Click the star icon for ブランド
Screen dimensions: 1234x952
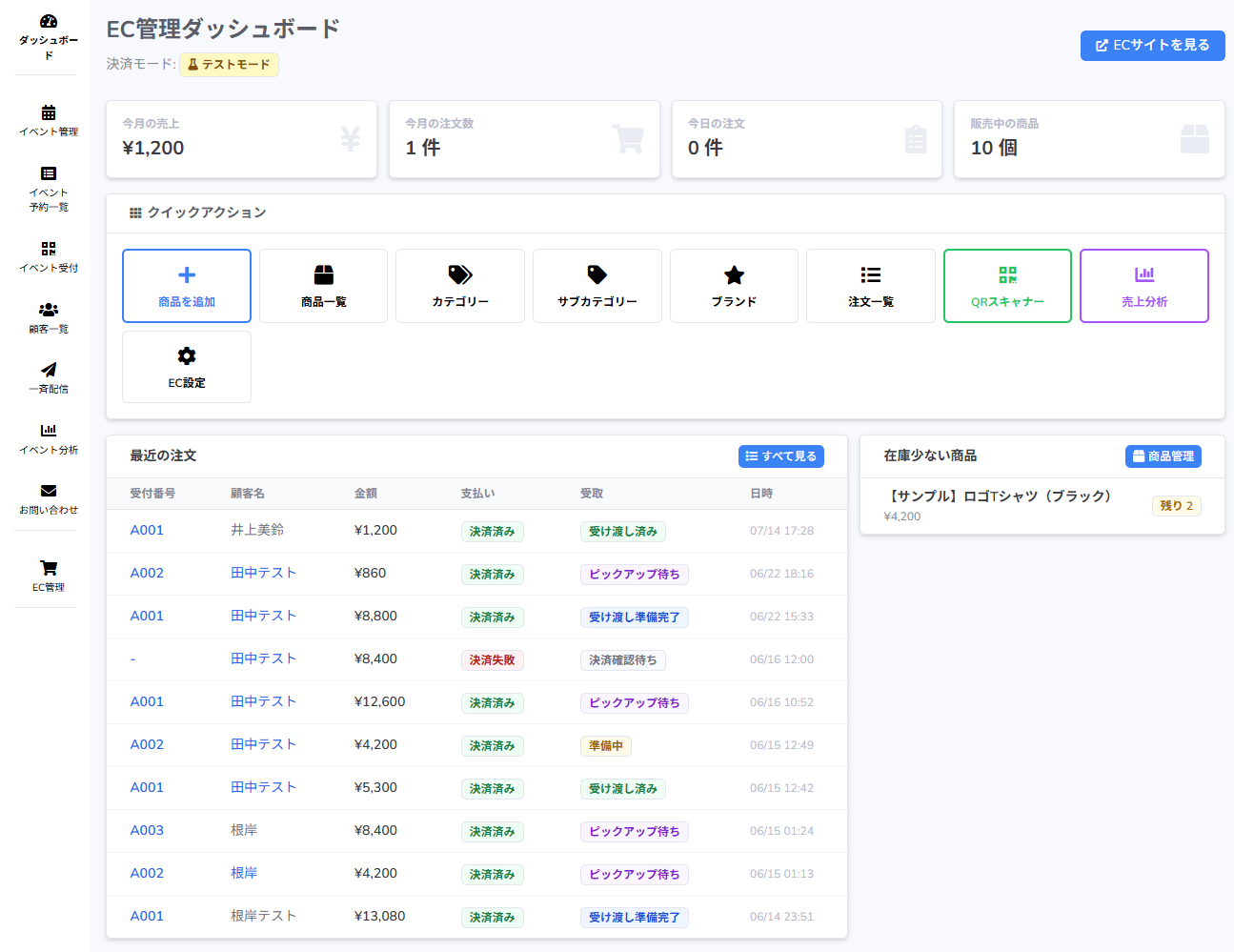click(734, 275)
